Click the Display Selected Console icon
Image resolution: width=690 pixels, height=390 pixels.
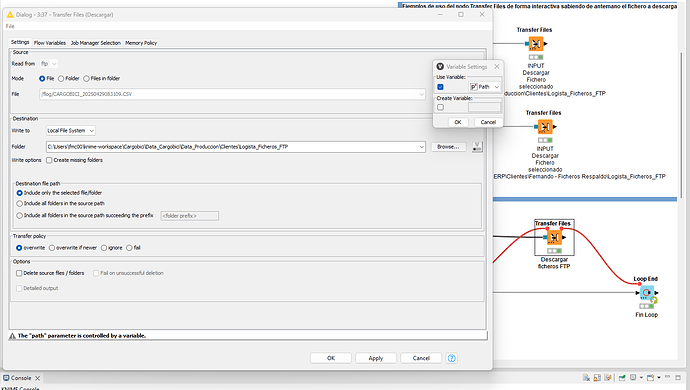click(633, 378)
